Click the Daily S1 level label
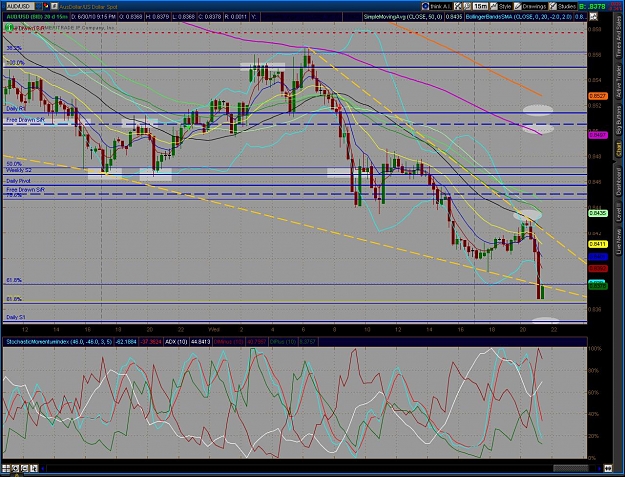 [16, 317]
